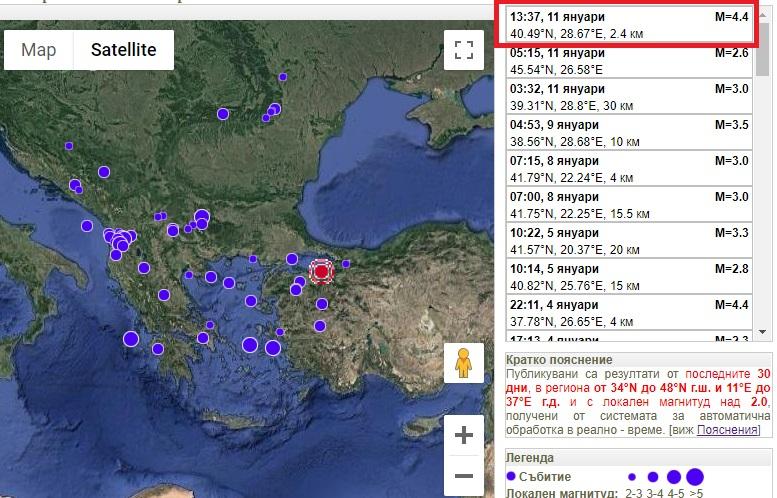Image resolution: width=777 pixels, height=498 pixels.
Task: Pick the 10:22, 5 януари M=3.3 event
Action: pos(627,241)
